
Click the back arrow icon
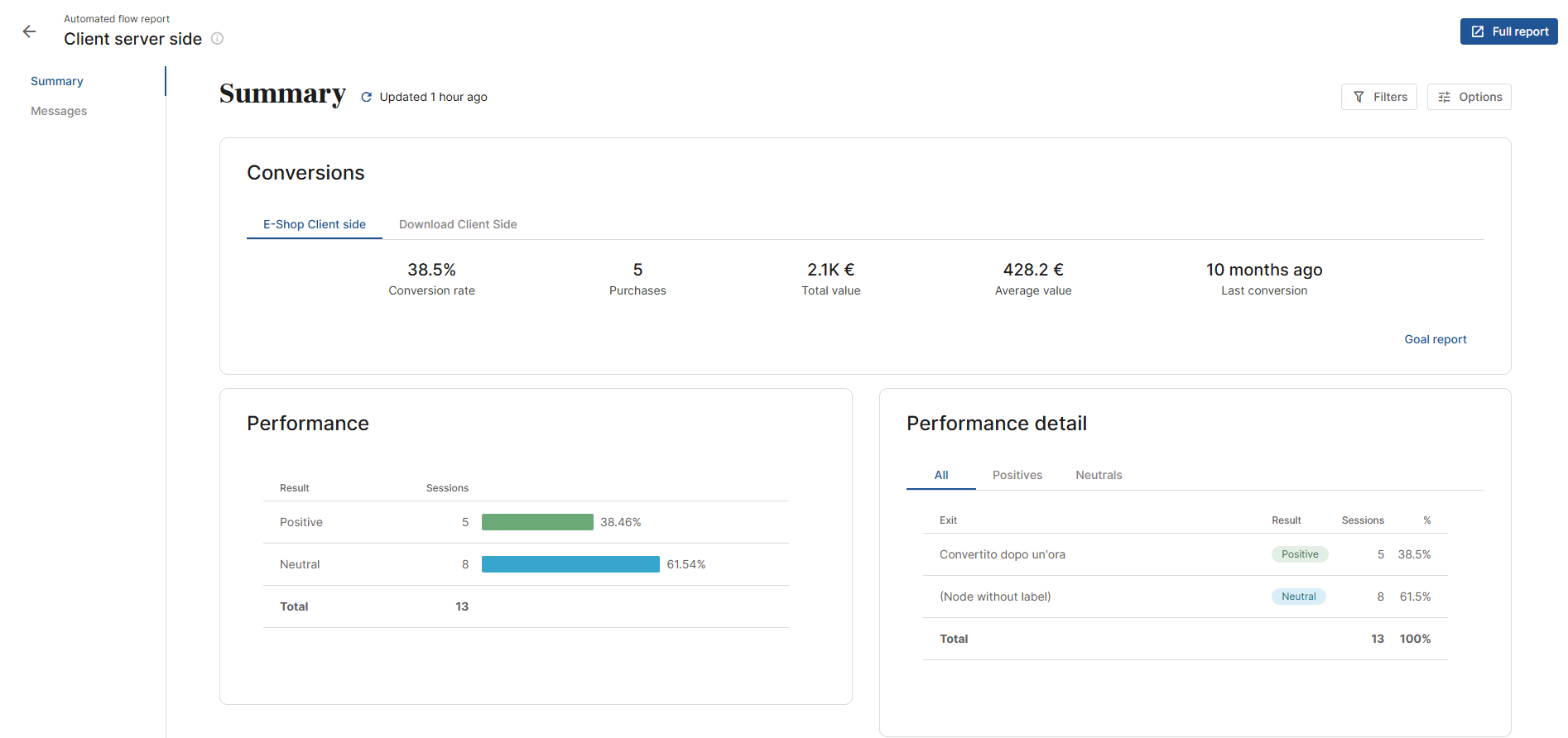tap(30, 31)
